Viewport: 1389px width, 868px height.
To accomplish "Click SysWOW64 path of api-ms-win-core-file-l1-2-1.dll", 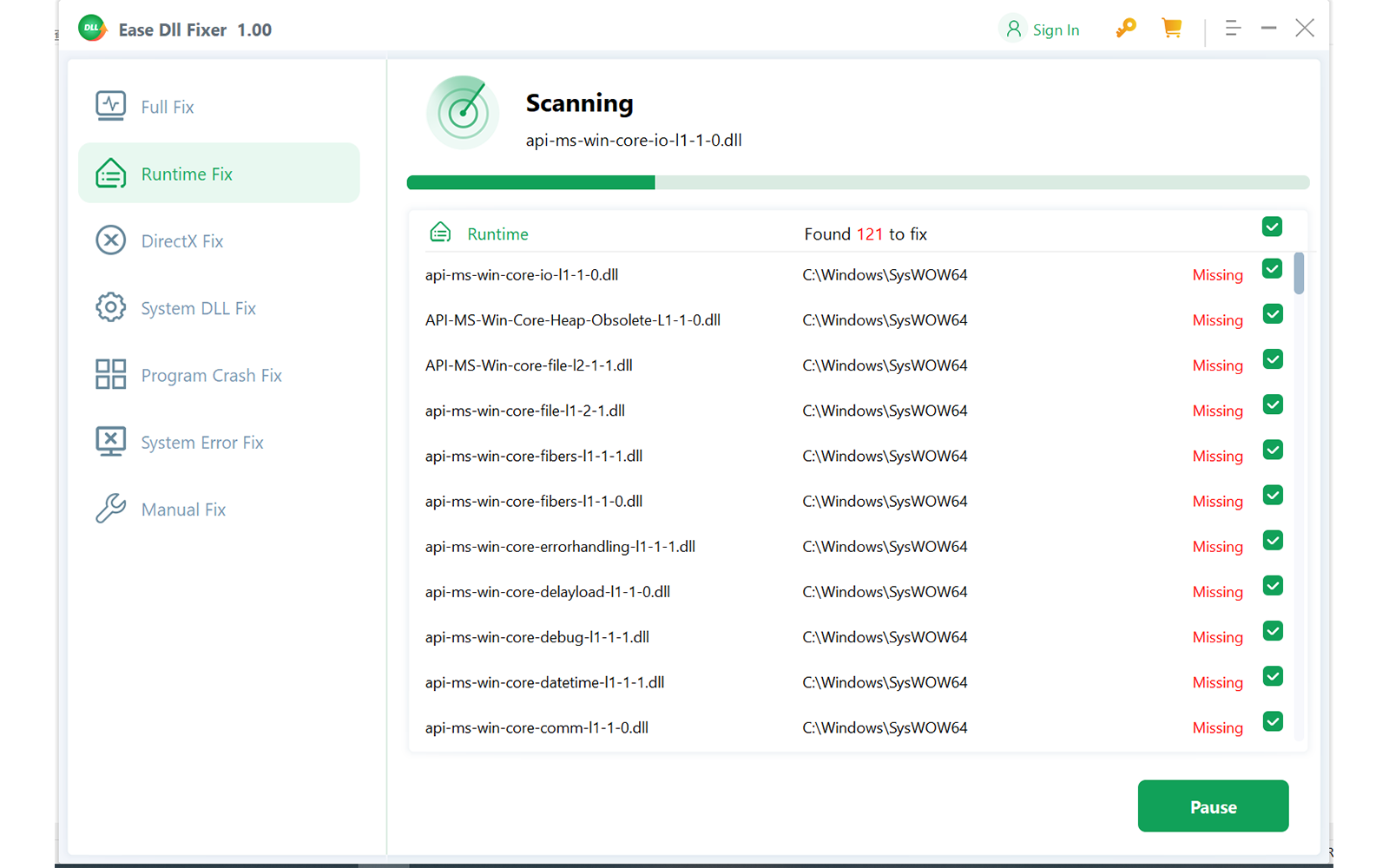I will click(885, 411).
